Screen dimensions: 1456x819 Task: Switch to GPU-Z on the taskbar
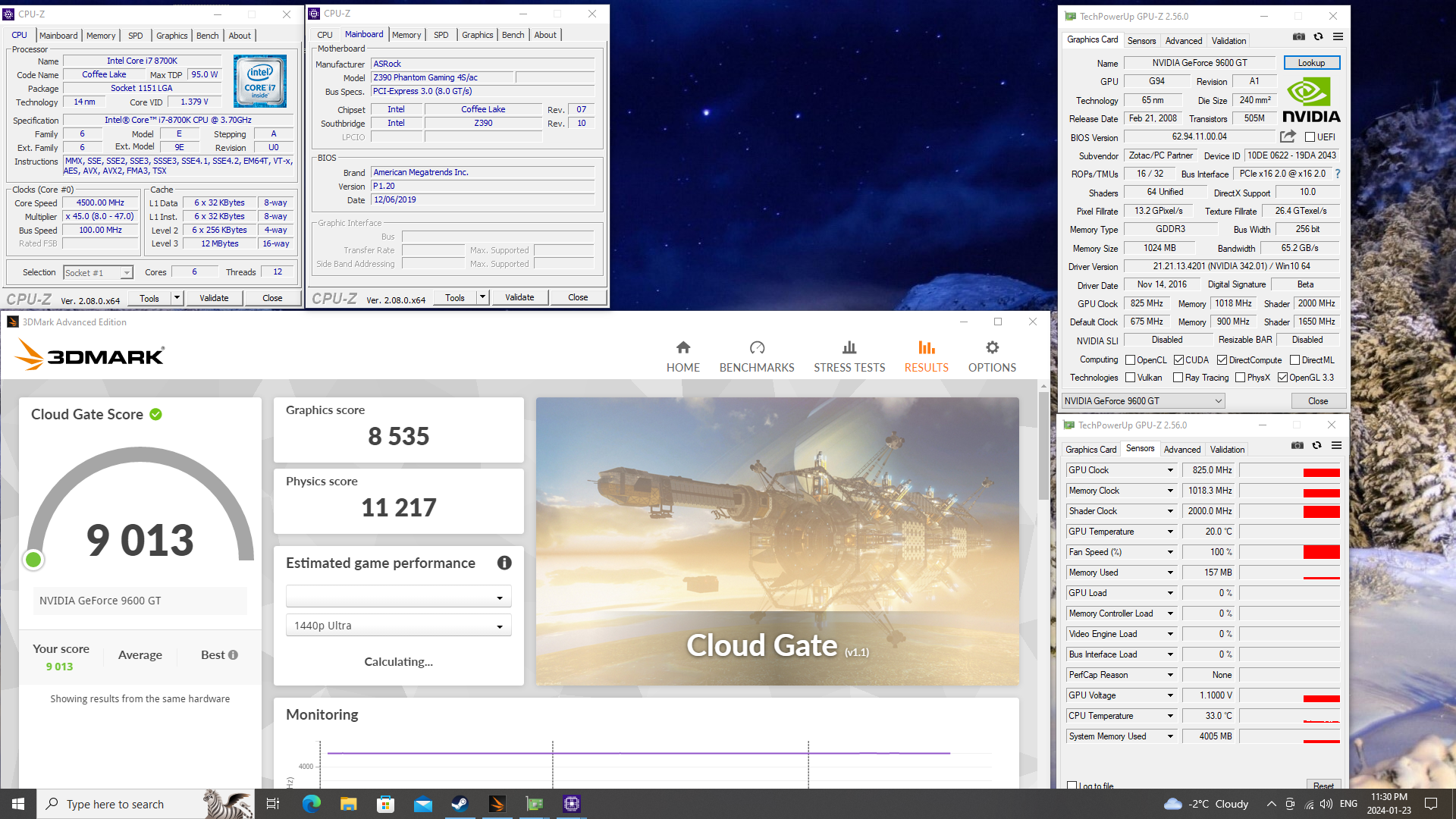pos(535,804)
